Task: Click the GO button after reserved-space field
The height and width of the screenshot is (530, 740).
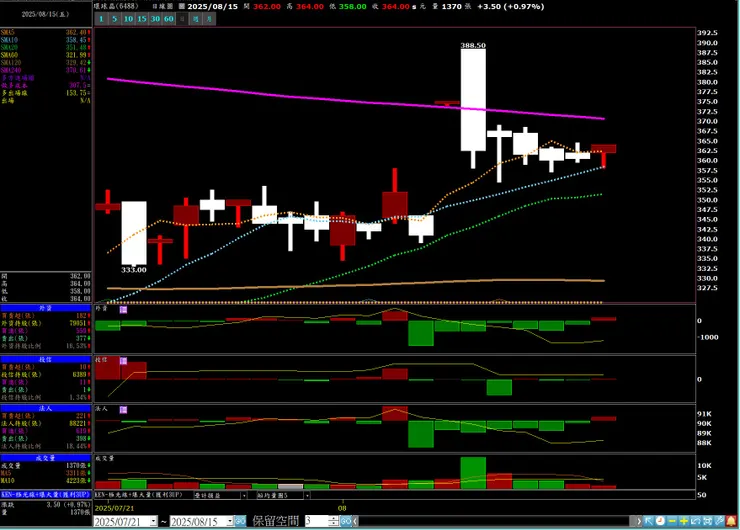Action: tap(346, 521)
